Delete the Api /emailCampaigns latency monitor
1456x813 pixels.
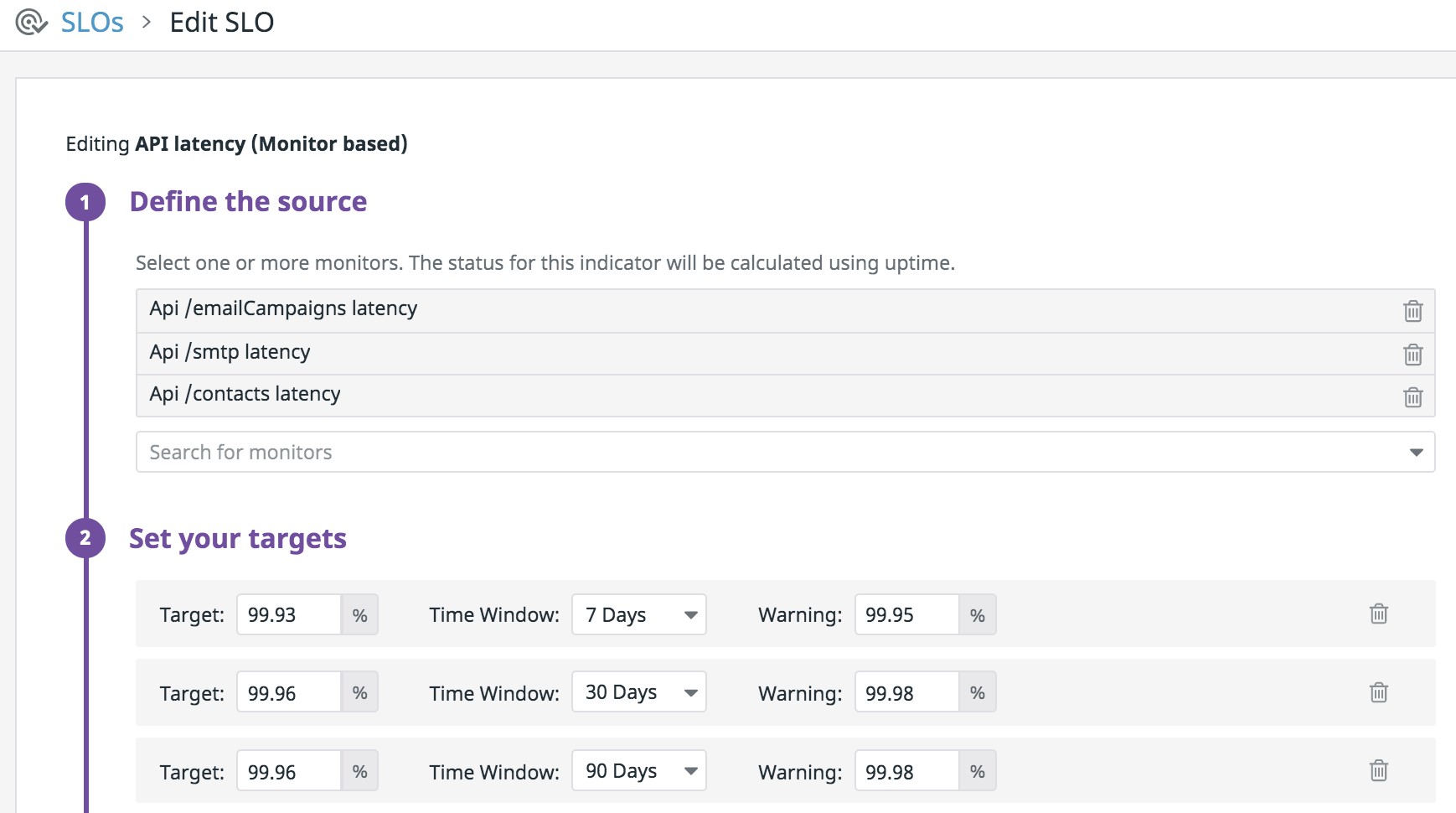click(x=1412, y=311)
